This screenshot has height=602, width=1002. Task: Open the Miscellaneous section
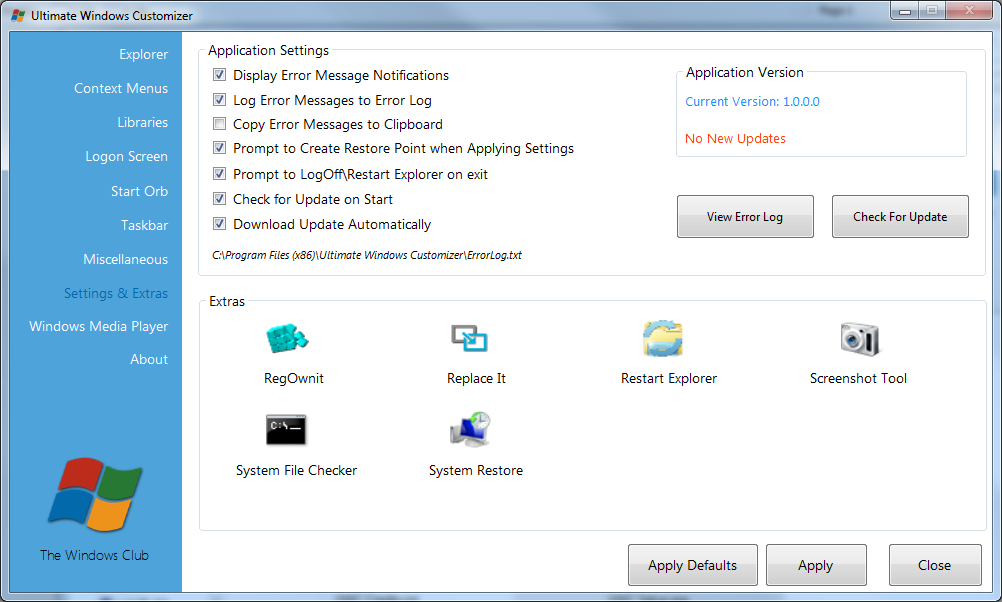click(x=125, y=259)
